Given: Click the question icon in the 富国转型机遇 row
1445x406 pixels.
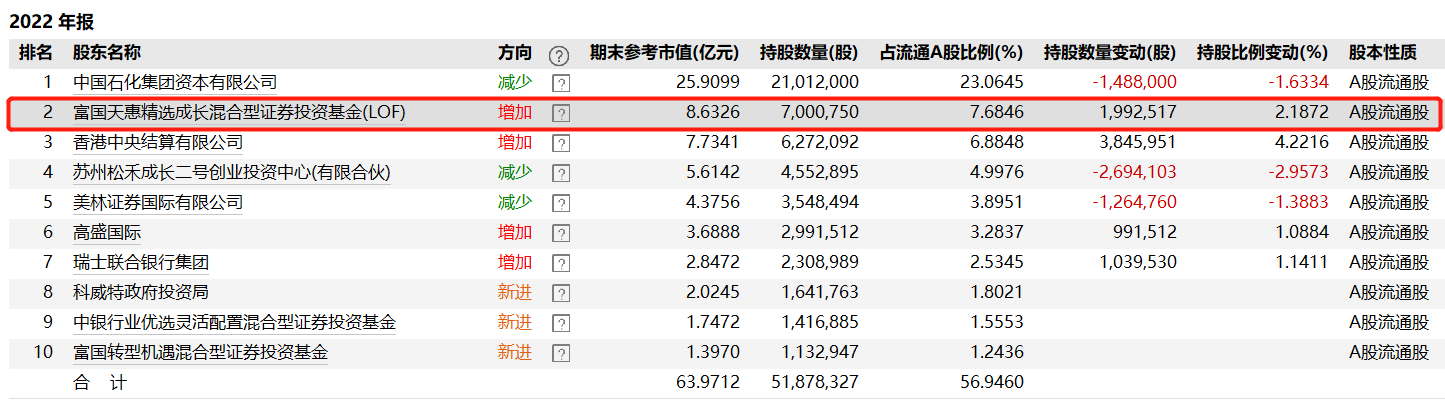Looking at the screenshot, I should [x=561, y=353].
